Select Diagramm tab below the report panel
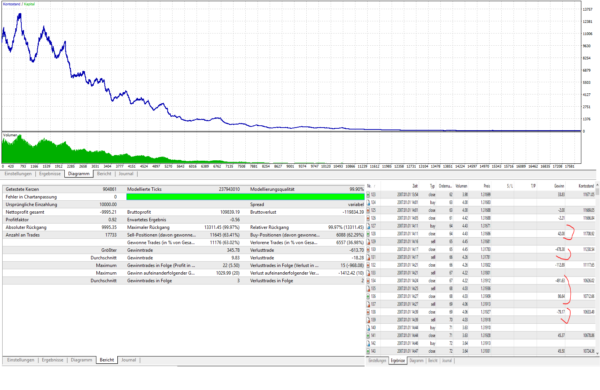 (82, 360)
